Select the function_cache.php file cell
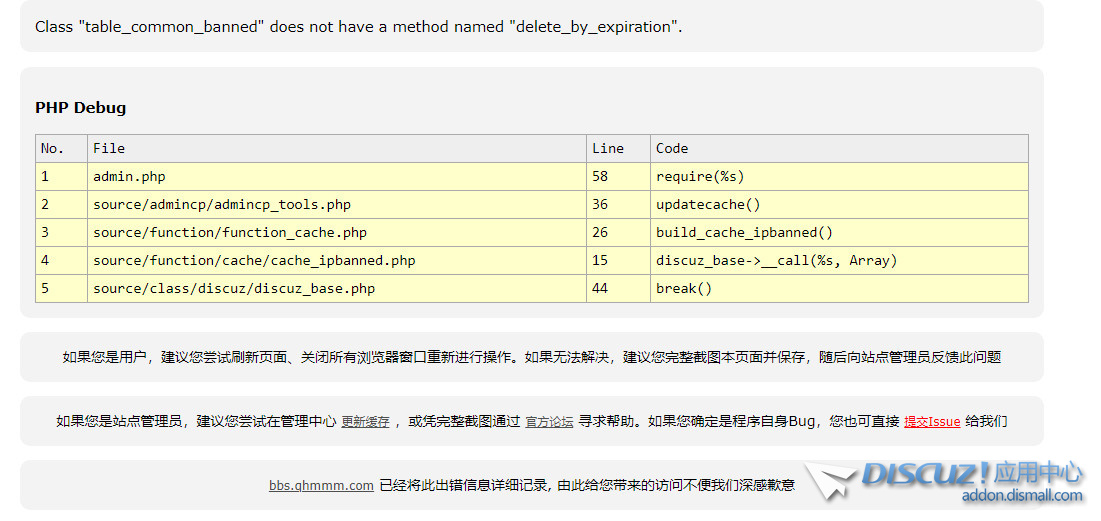 pos(230,232)
